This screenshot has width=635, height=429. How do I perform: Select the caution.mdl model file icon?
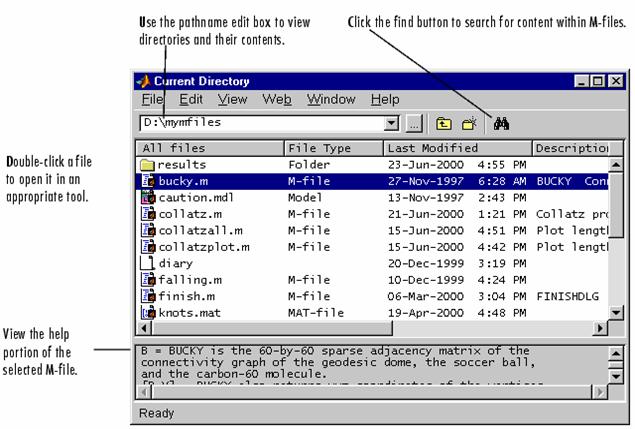click(x=147, y=198)
